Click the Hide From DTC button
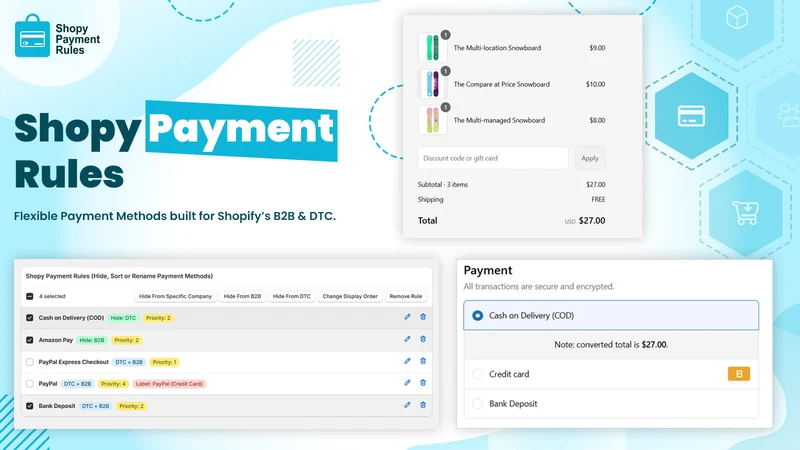The width and height of the screenshot is (800, 450). click(291, 296)
